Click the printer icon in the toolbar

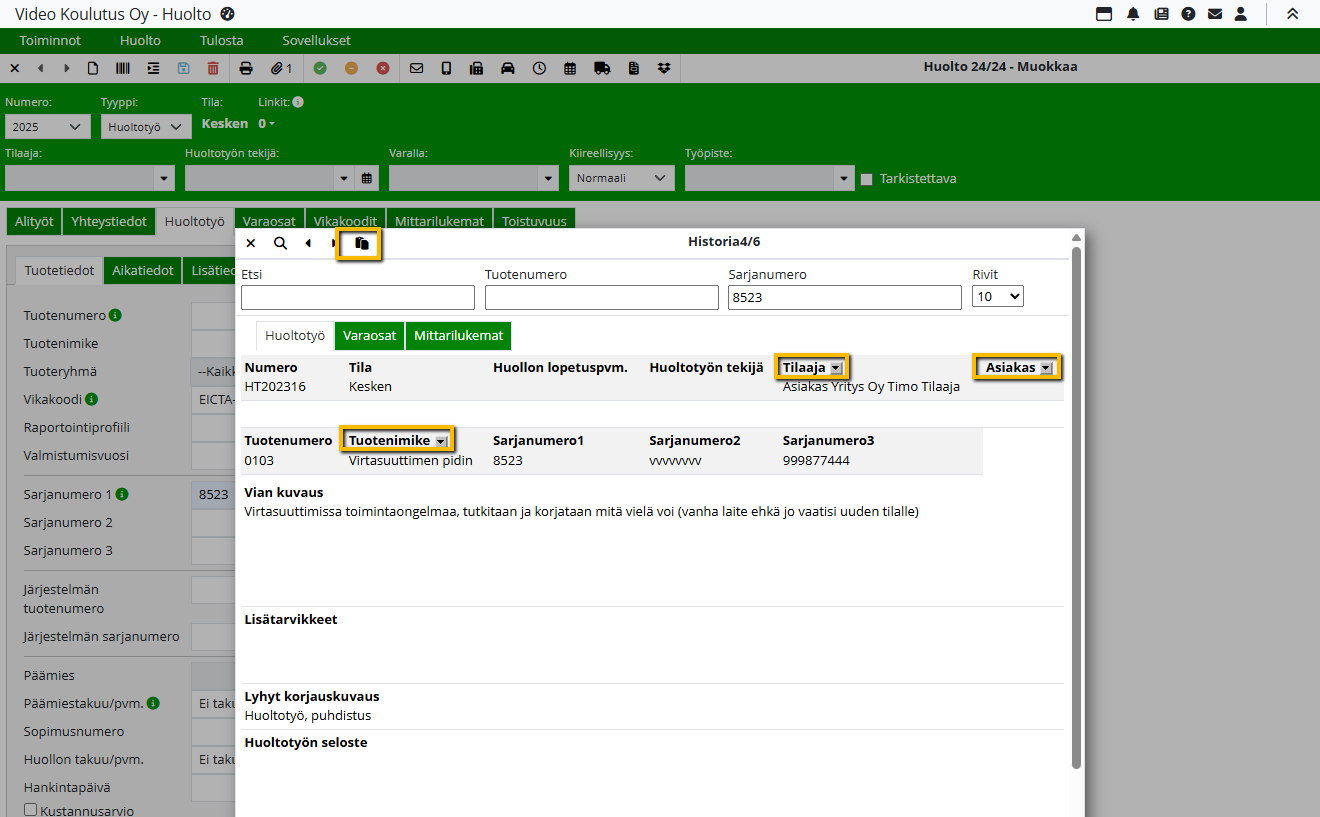click(246, 68)
